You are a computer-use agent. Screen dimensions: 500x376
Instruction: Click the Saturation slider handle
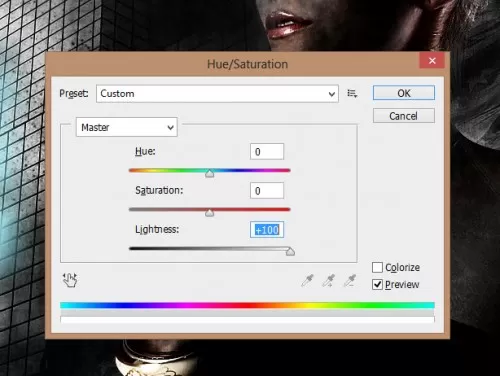point(209,212)
